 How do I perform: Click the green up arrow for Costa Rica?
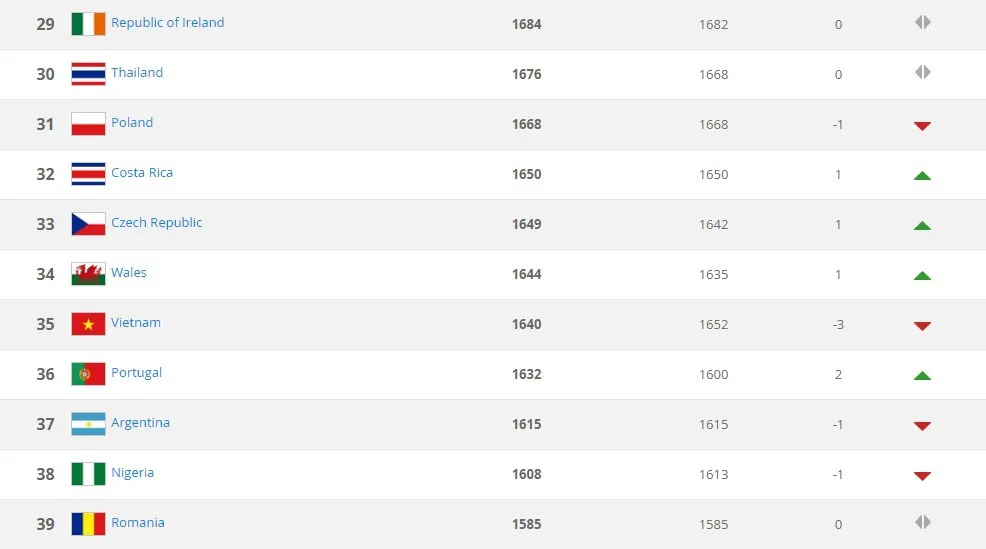point(922,175)
